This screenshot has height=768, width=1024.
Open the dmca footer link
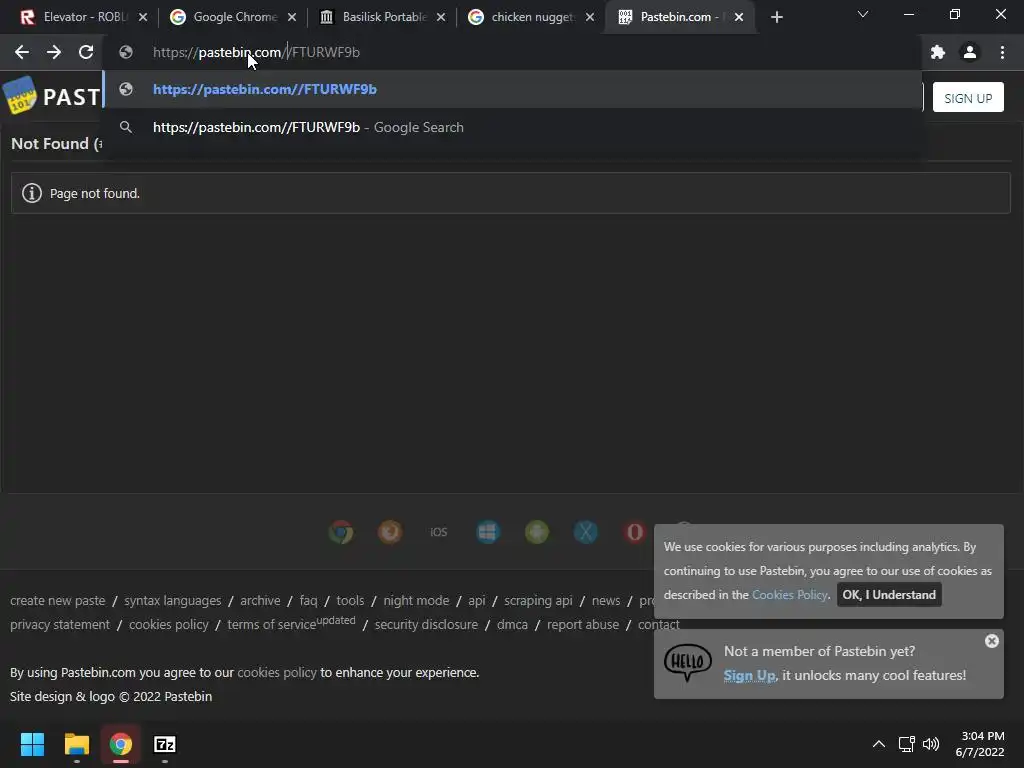pos(512,625)
